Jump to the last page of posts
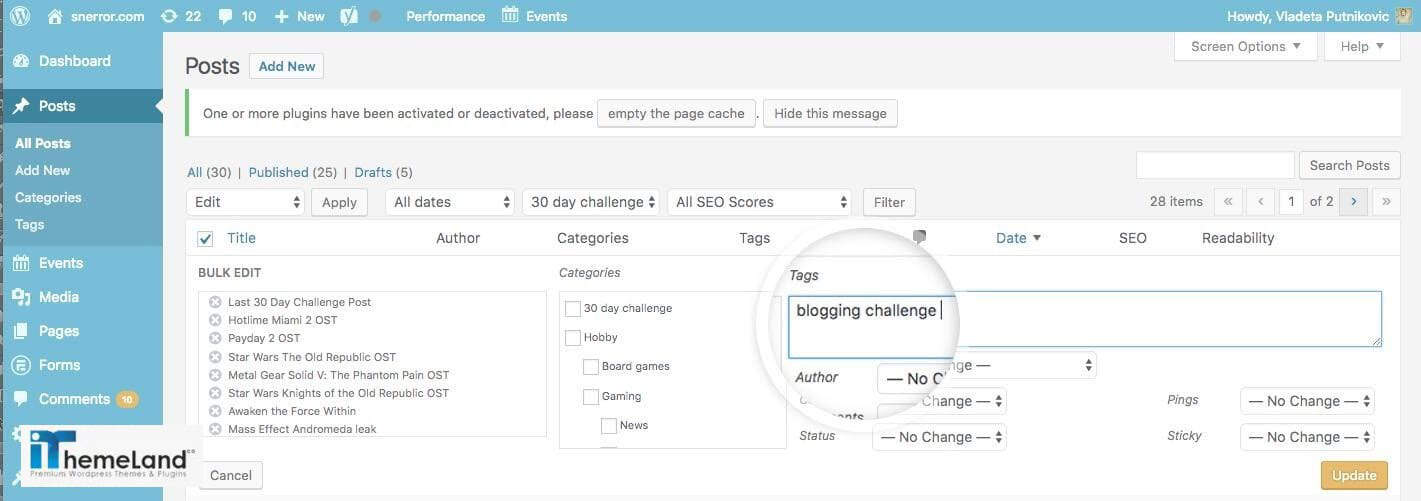 1386,201
